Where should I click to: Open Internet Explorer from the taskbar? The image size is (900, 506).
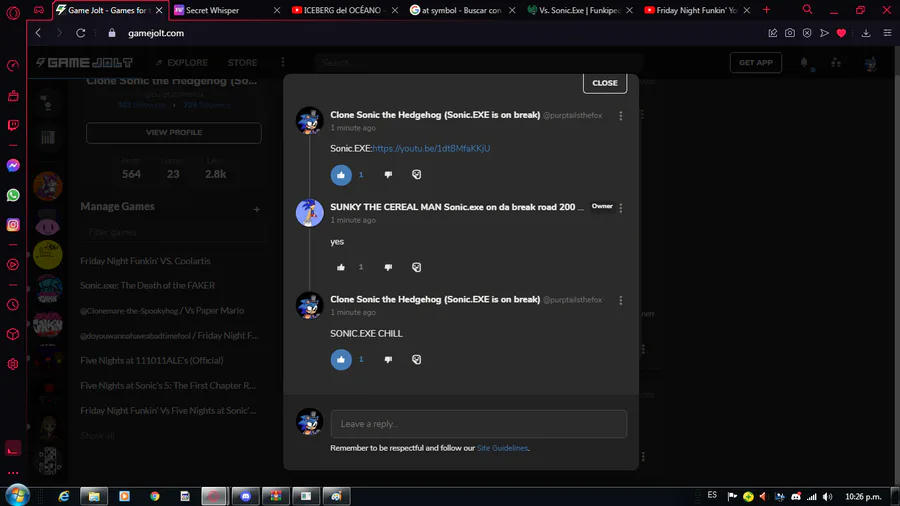coord(64,496)
